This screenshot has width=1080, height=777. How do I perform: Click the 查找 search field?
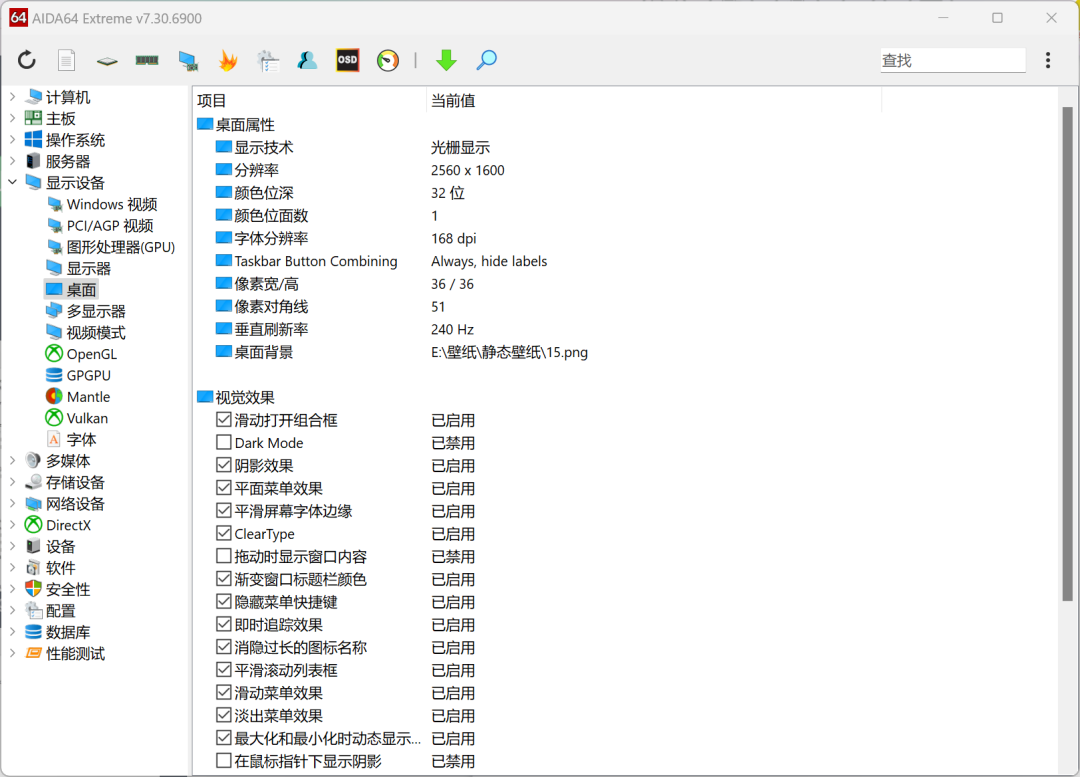(953, 61)
